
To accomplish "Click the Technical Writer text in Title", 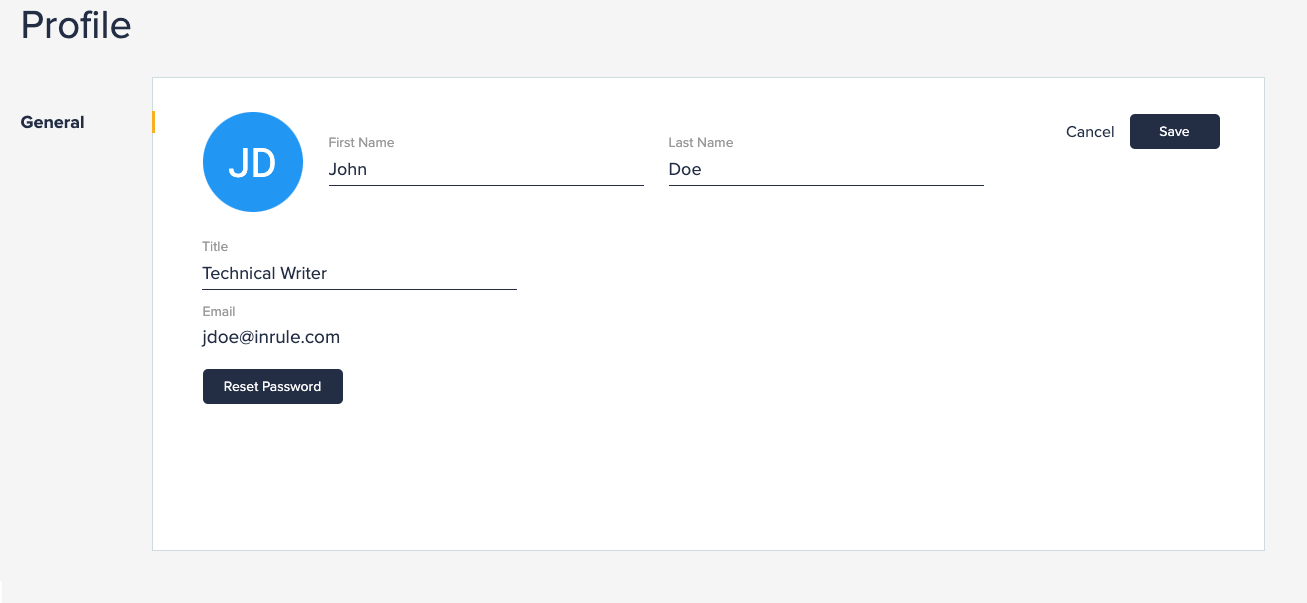I will coord(264,274).
